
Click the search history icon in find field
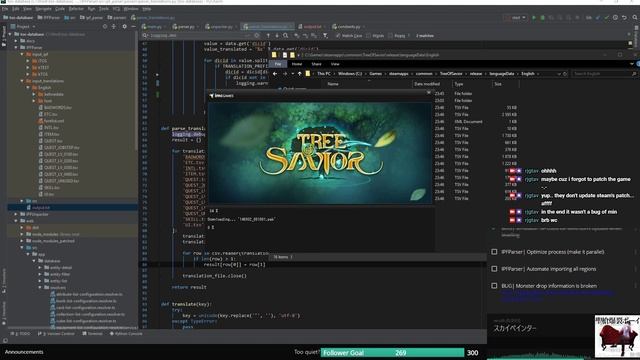pyautogui.click(x=145, y=36)
